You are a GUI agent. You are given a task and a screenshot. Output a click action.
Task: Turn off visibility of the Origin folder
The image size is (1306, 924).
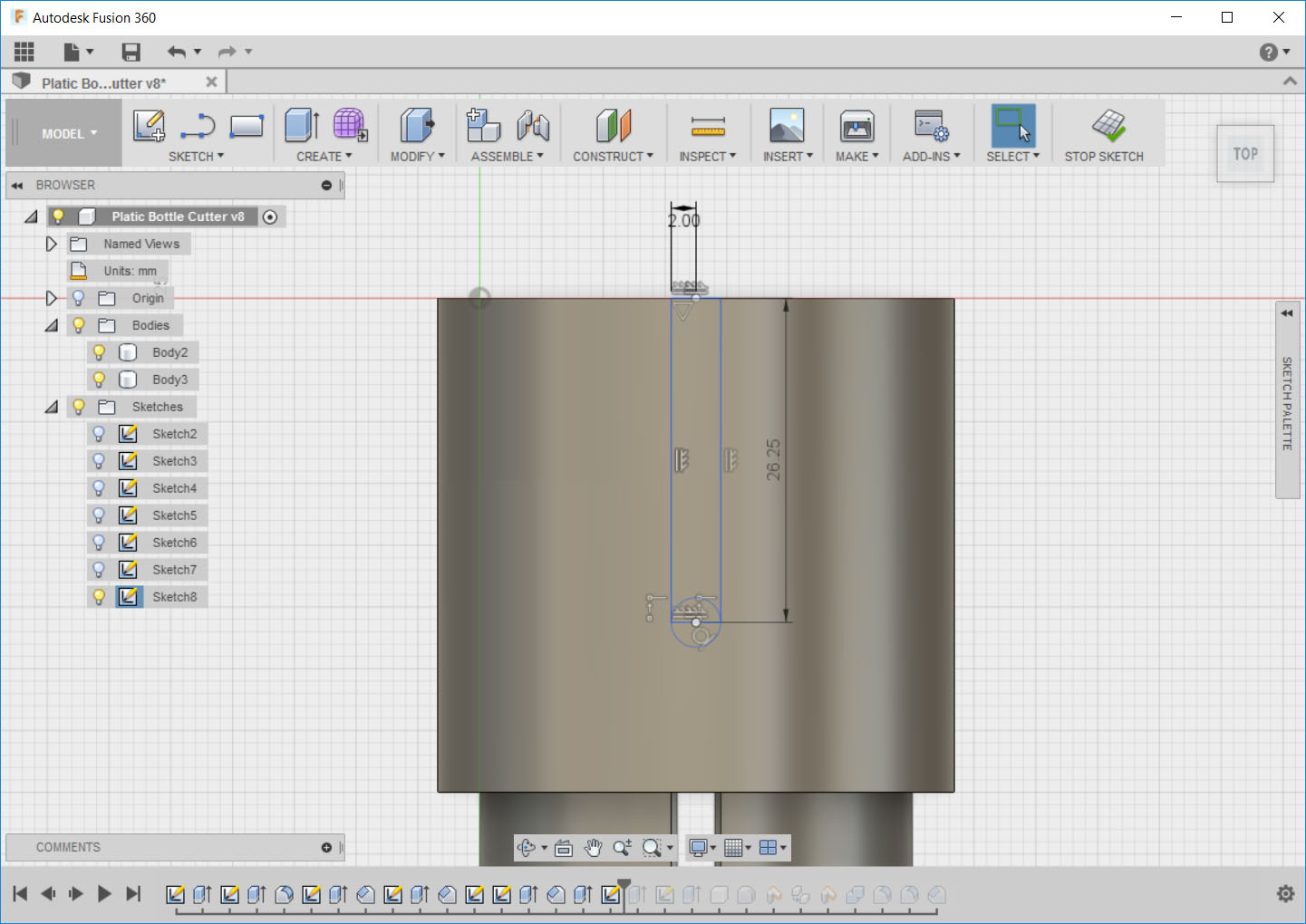click(78, 297)
